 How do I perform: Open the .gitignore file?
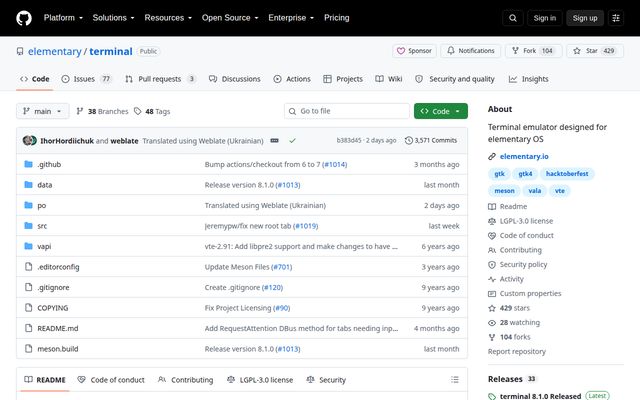click(53, 287)
